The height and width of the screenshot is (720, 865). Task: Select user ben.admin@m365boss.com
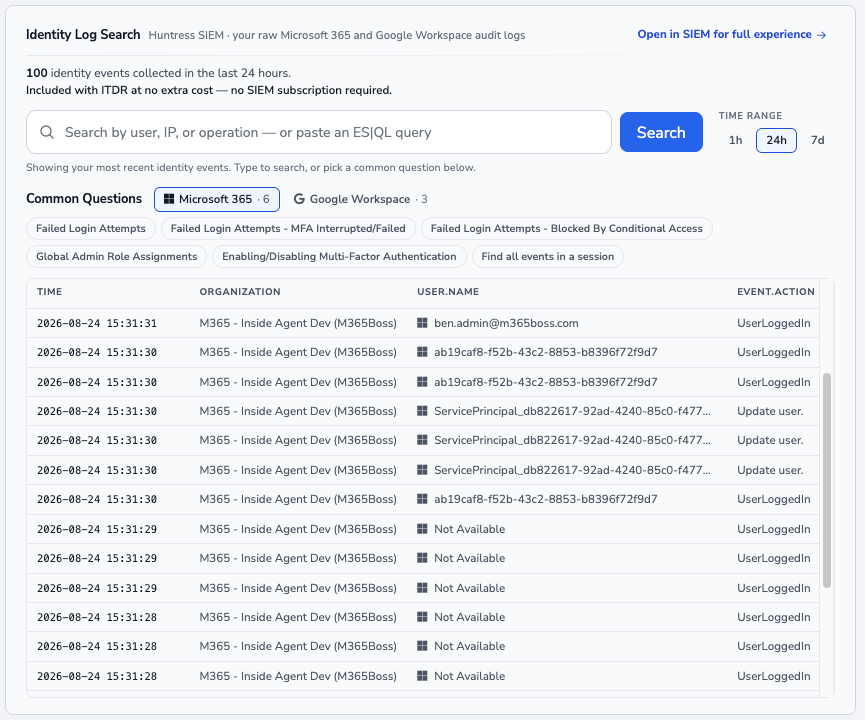506,323
